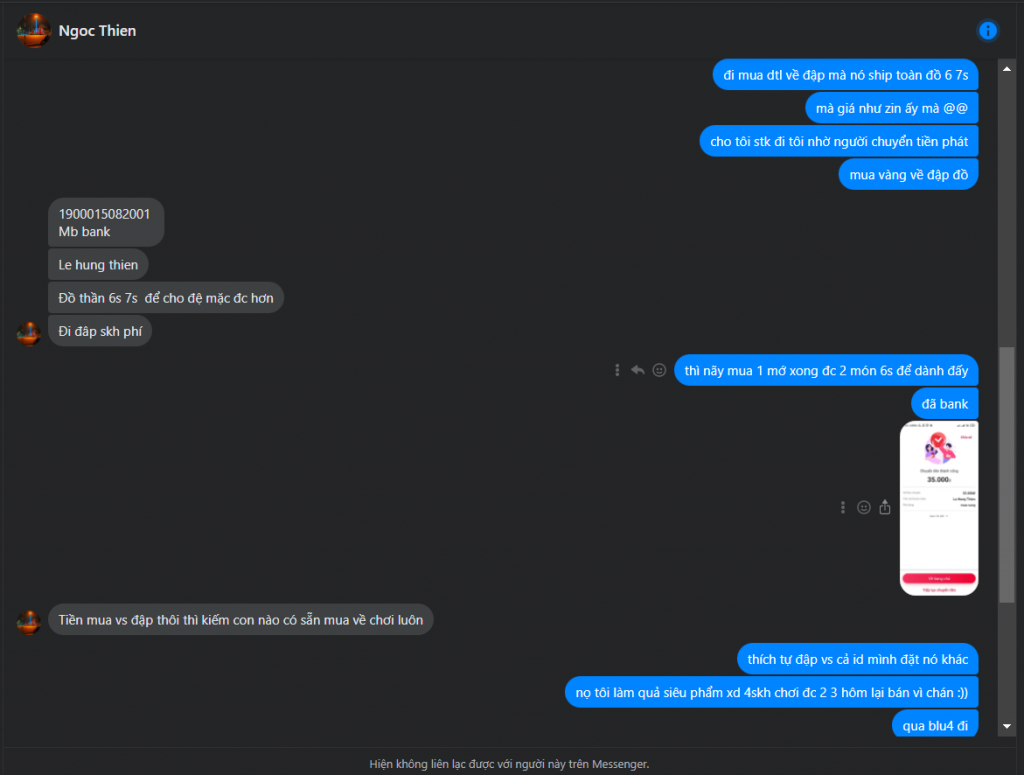
Task: Reply to the 'thì nãy mua 1 mớ' message
Action: pyautogui.click(x=637, y=370)
